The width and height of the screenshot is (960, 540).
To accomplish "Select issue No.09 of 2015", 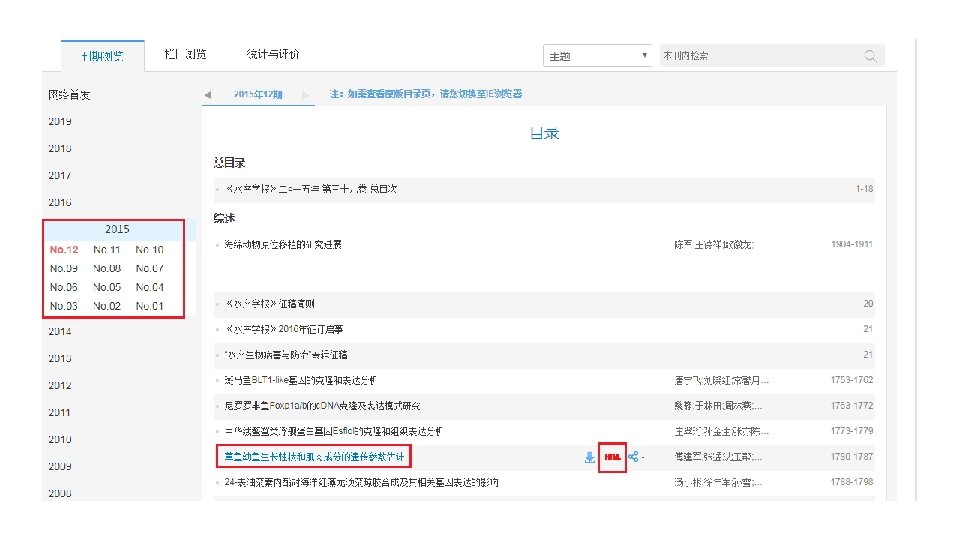I will click(x=64, y=268).
